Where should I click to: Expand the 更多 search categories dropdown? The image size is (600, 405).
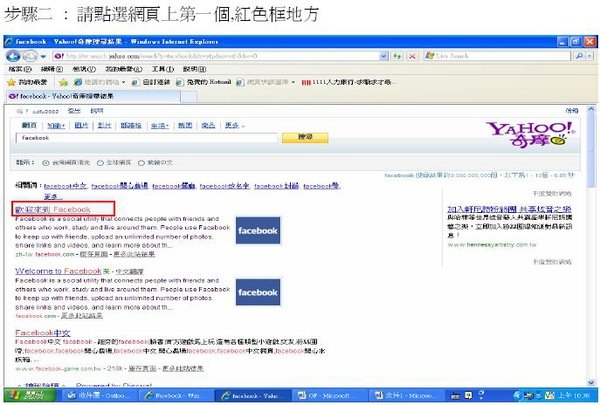234,126
